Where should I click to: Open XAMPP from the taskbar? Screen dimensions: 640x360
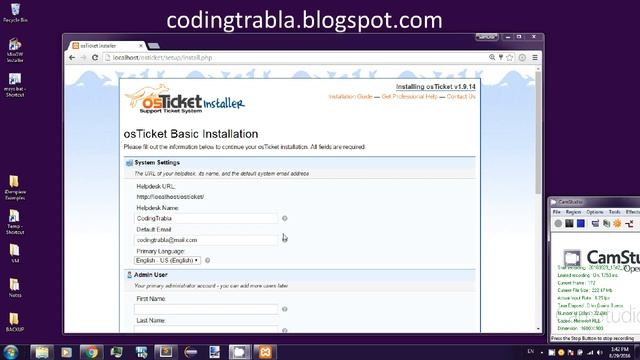[x=265, y=352]
